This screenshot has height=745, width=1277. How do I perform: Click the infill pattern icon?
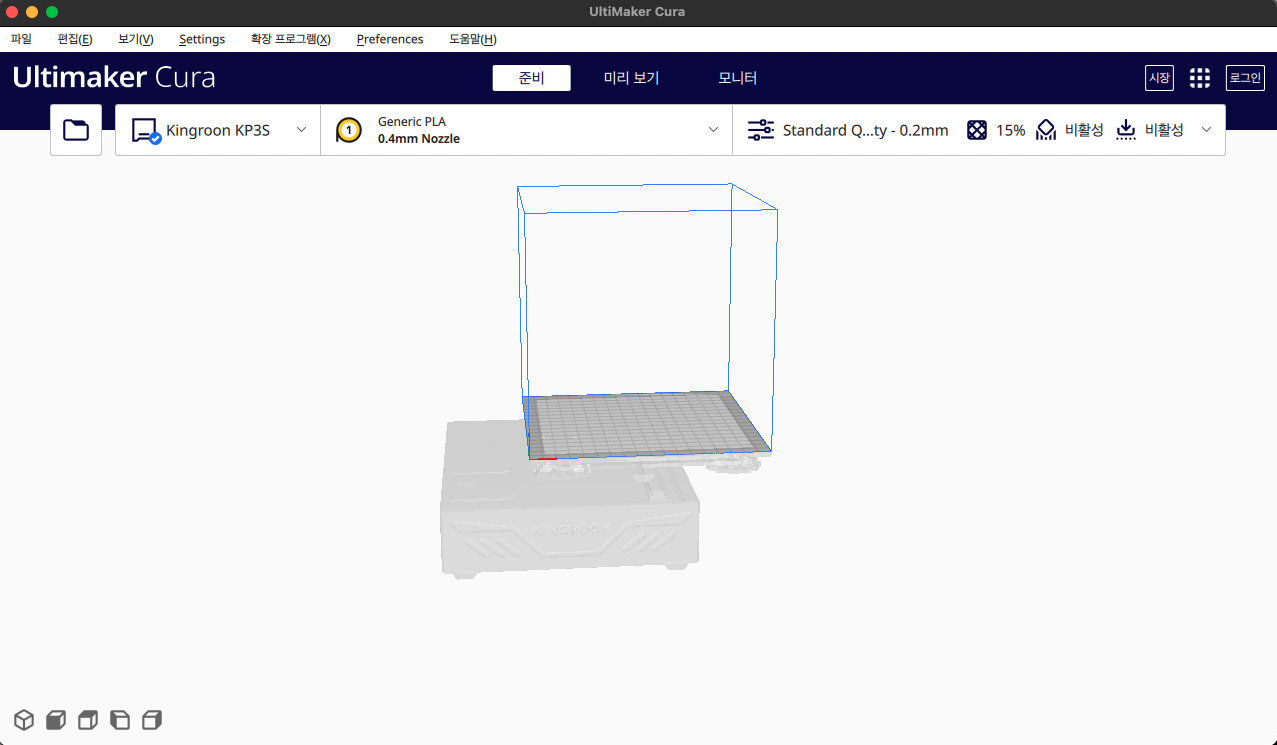[977, 130]
